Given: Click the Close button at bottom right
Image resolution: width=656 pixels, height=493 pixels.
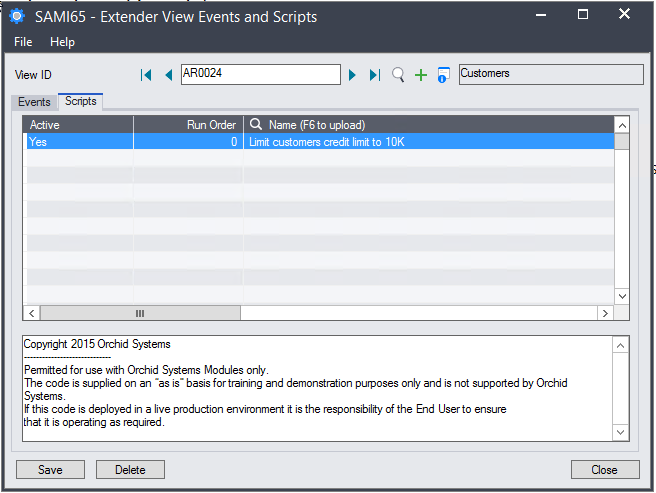Looking at the screenshot, I should (x=604, y=470).
